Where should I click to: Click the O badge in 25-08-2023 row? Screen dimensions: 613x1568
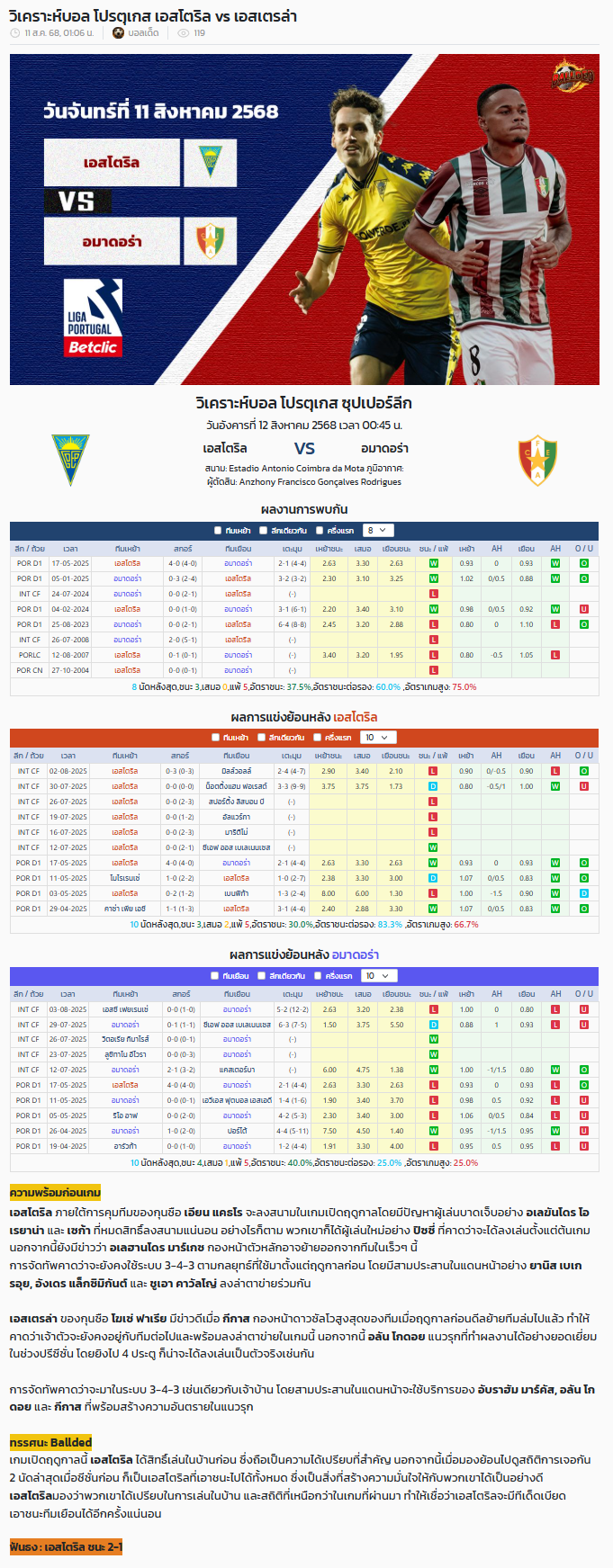(584, 624)
